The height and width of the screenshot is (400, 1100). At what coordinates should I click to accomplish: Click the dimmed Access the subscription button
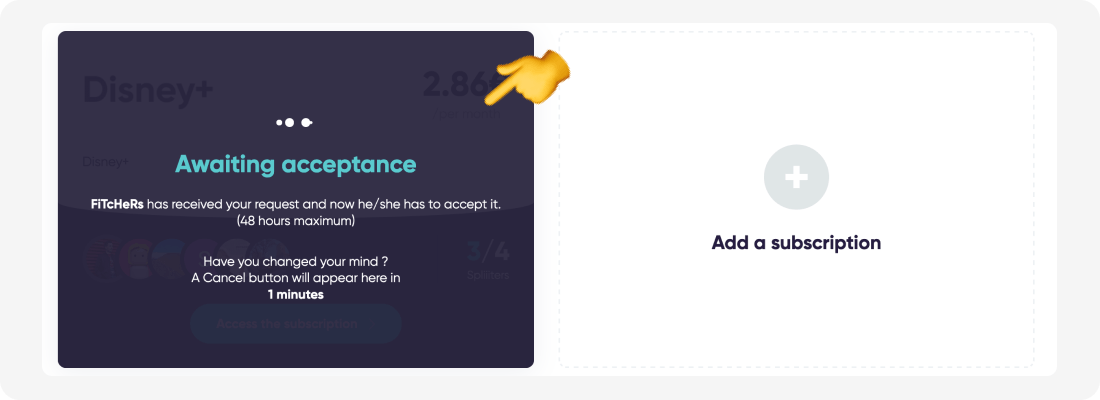pos(295,324)
